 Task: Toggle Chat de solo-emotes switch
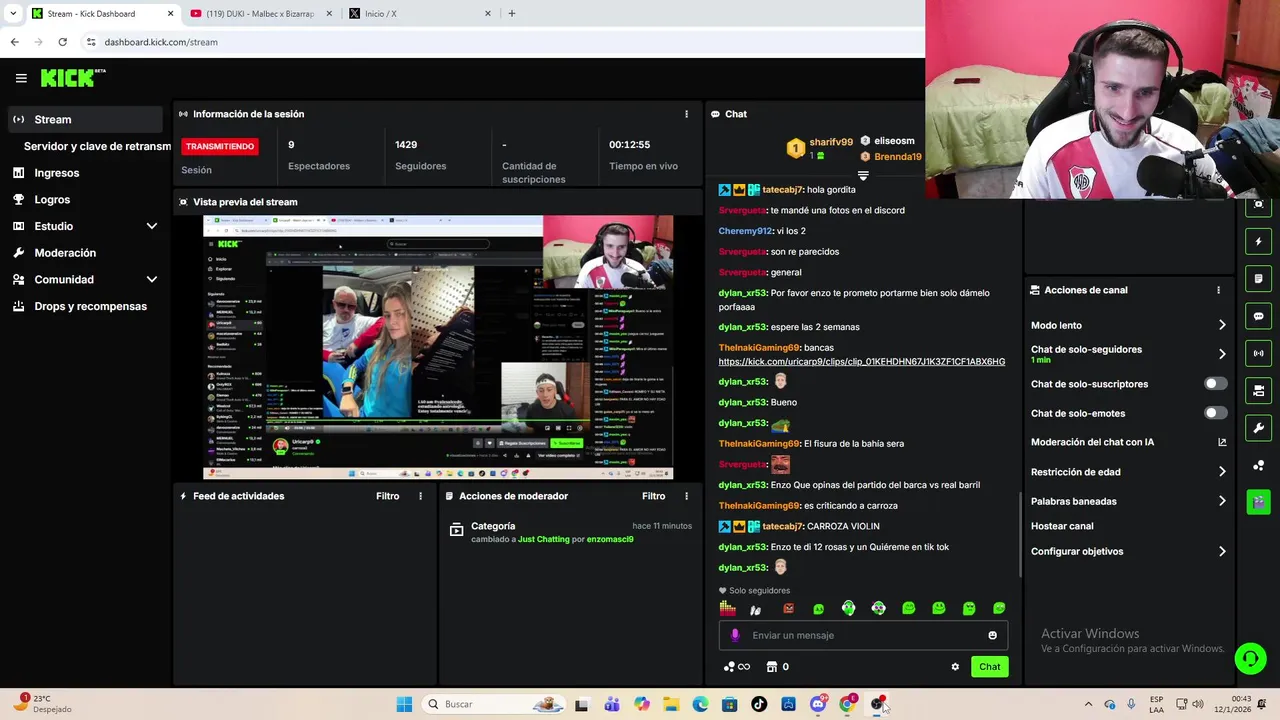click(1215, 413)
